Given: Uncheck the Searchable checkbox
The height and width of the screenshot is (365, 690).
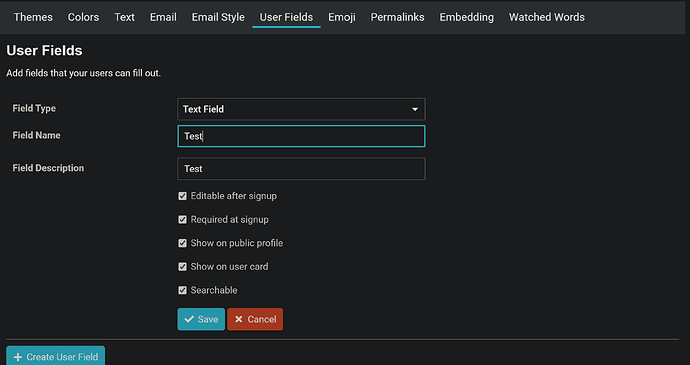Looking at the screenshot, I should (182, 290).
